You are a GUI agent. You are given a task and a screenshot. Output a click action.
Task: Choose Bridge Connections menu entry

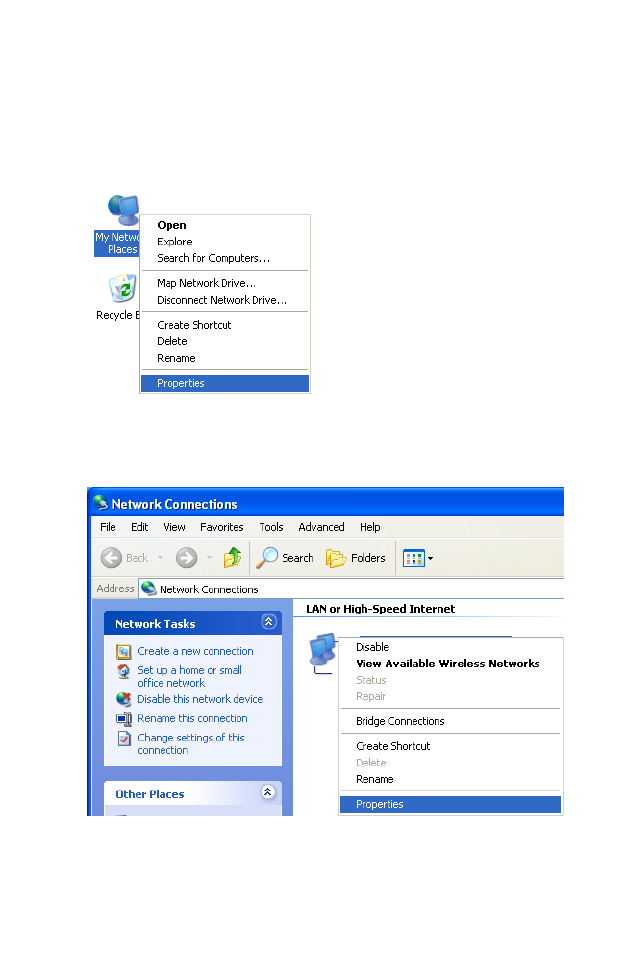(400, 722)
